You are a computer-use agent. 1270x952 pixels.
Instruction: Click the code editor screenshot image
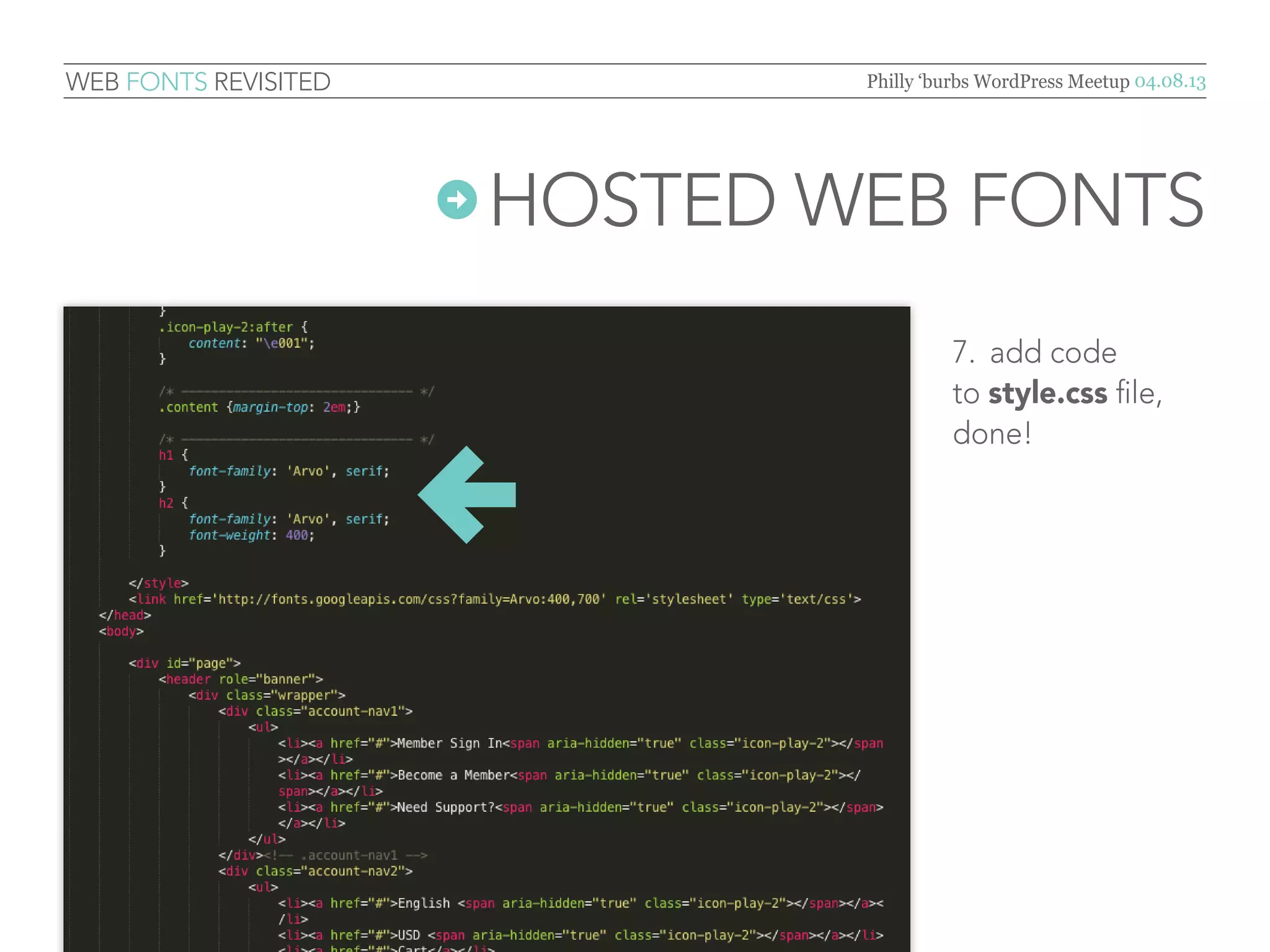point(487,629)
